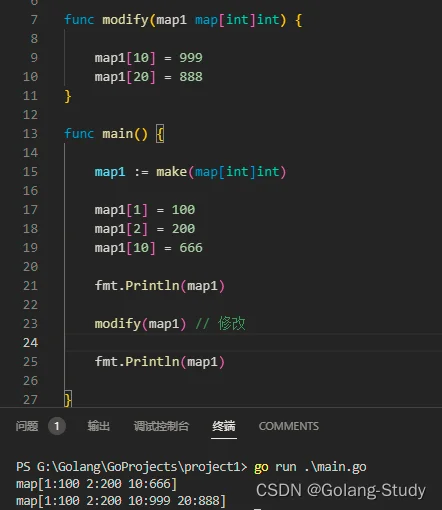Viewport: 442px width, 510px height.
Task: Click value 666 on line 19
Action: pos(191,248)
